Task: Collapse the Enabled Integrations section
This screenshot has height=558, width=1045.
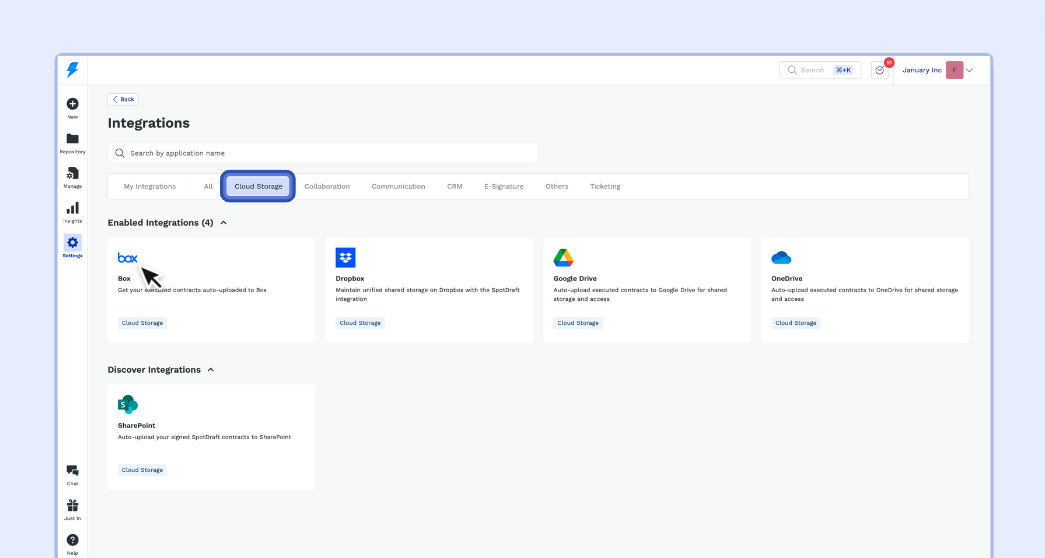Action: [x=223, y=223]
